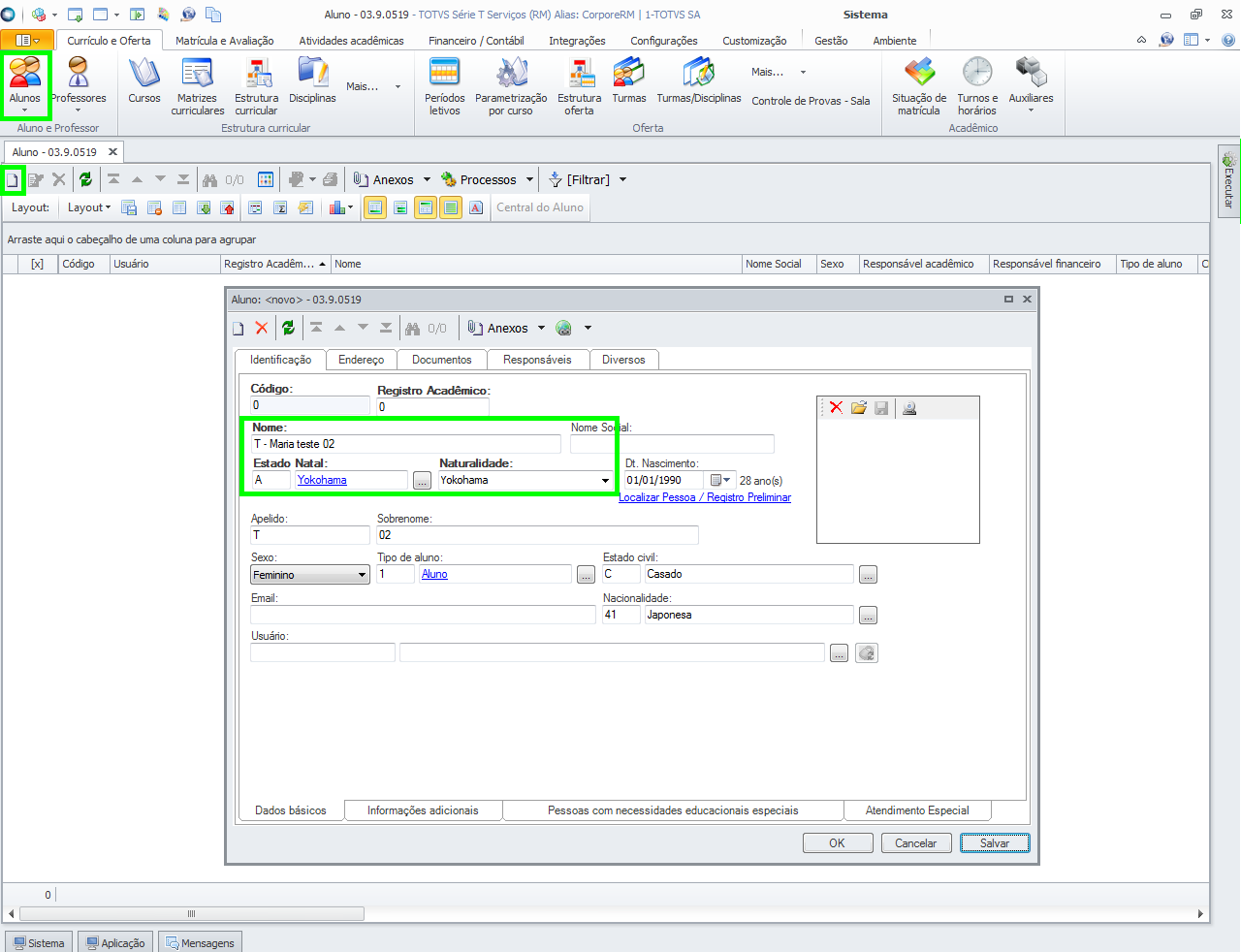The width and height of the screenshot is (1241, 952).
Task: Toggle the fourth highlighted green layout button
Action: 450,207
